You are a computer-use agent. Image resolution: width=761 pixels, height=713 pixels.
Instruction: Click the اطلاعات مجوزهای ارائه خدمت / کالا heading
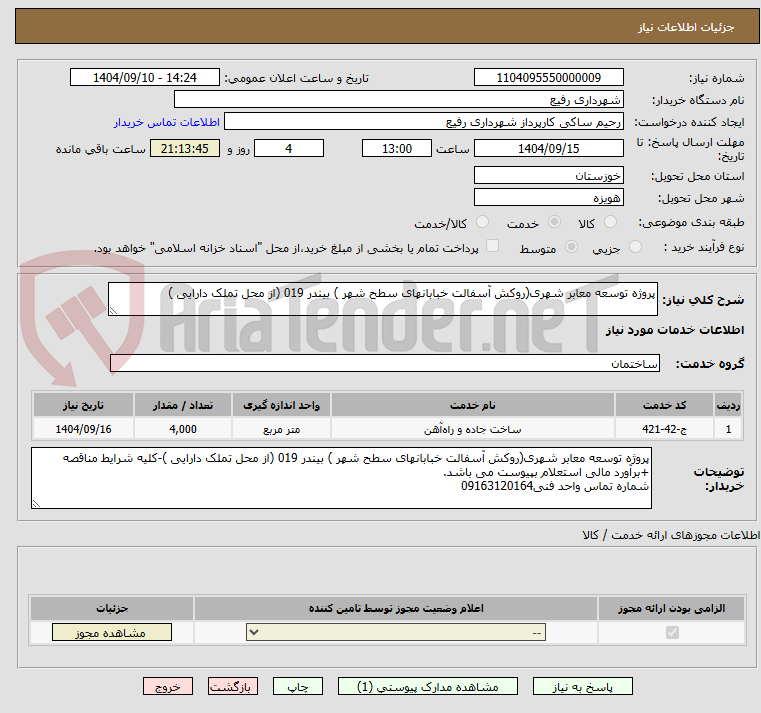pyautogui.click(x=671, y=535)
